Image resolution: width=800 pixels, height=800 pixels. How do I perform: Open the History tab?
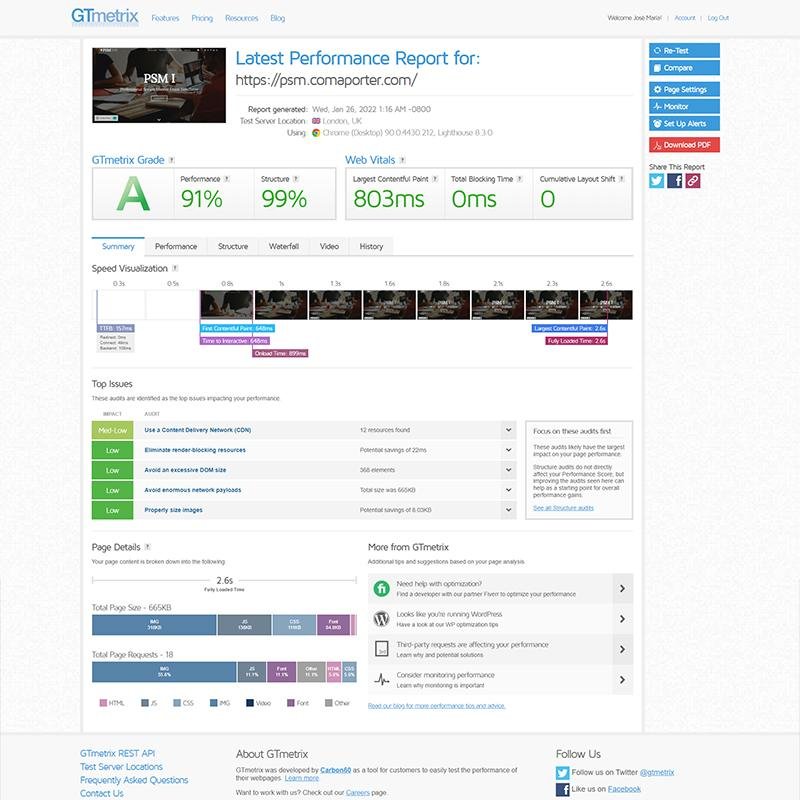[x=371, y=246]
